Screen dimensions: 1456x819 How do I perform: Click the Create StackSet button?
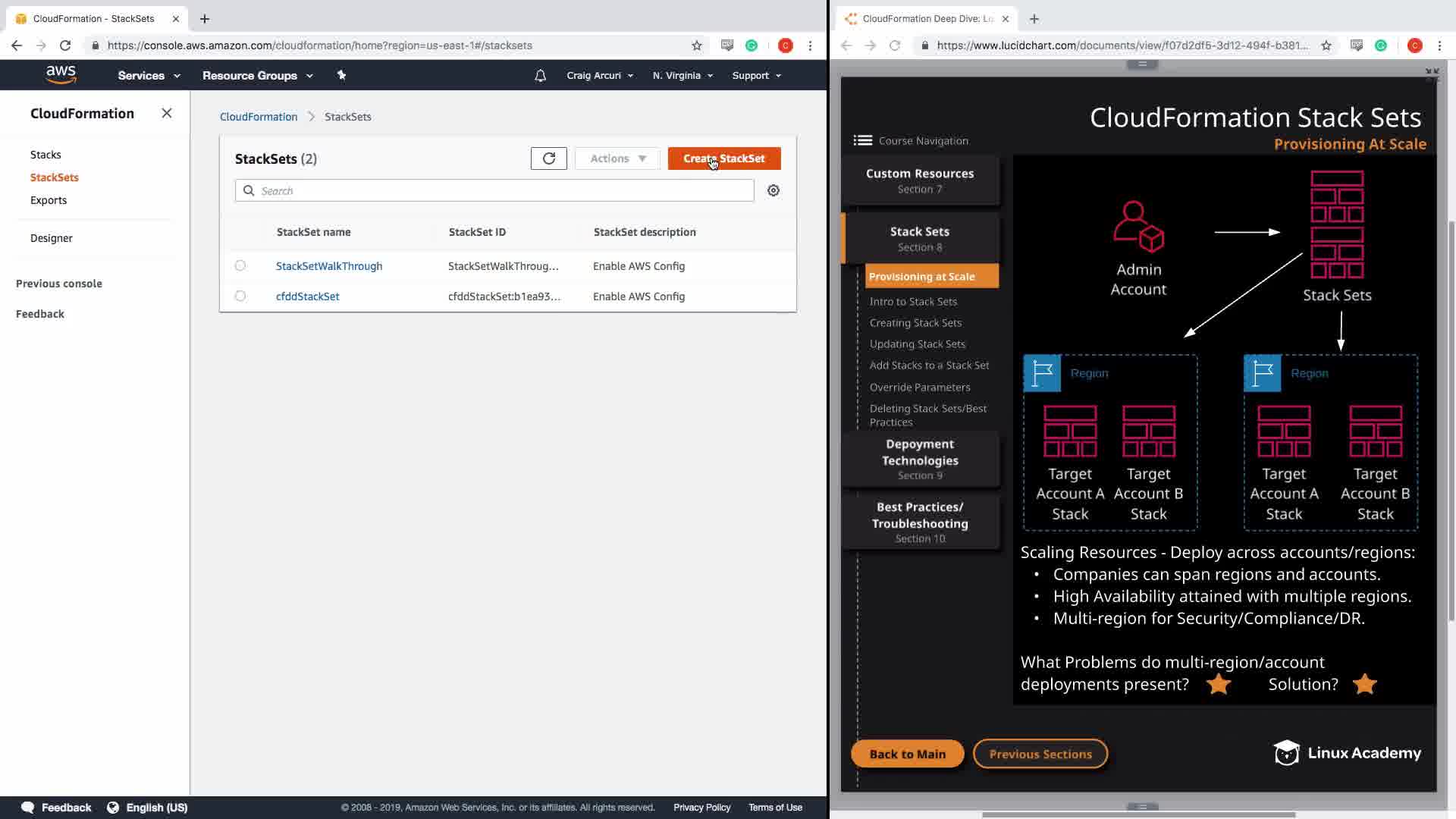(723, 158)
